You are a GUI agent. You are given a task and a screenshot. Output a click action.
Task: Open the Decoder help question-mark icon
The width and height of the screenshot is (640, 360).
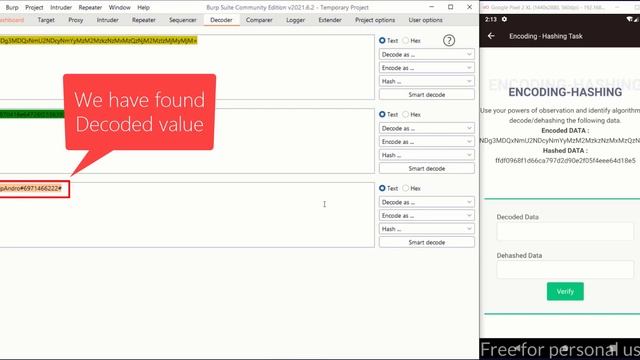point(449,40)
